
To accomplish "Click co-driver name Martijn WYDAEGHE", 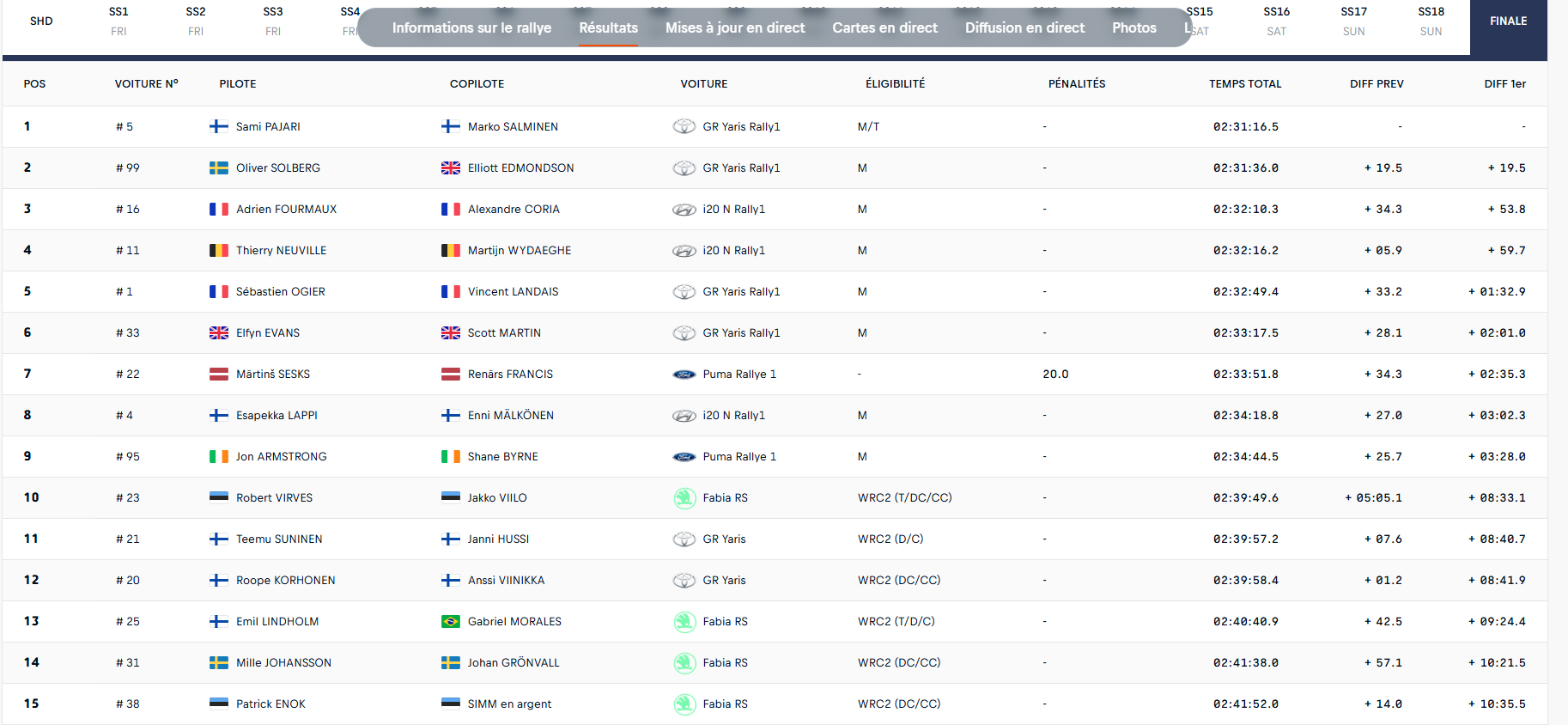I will pyautogui.click(x=520, y=250).
